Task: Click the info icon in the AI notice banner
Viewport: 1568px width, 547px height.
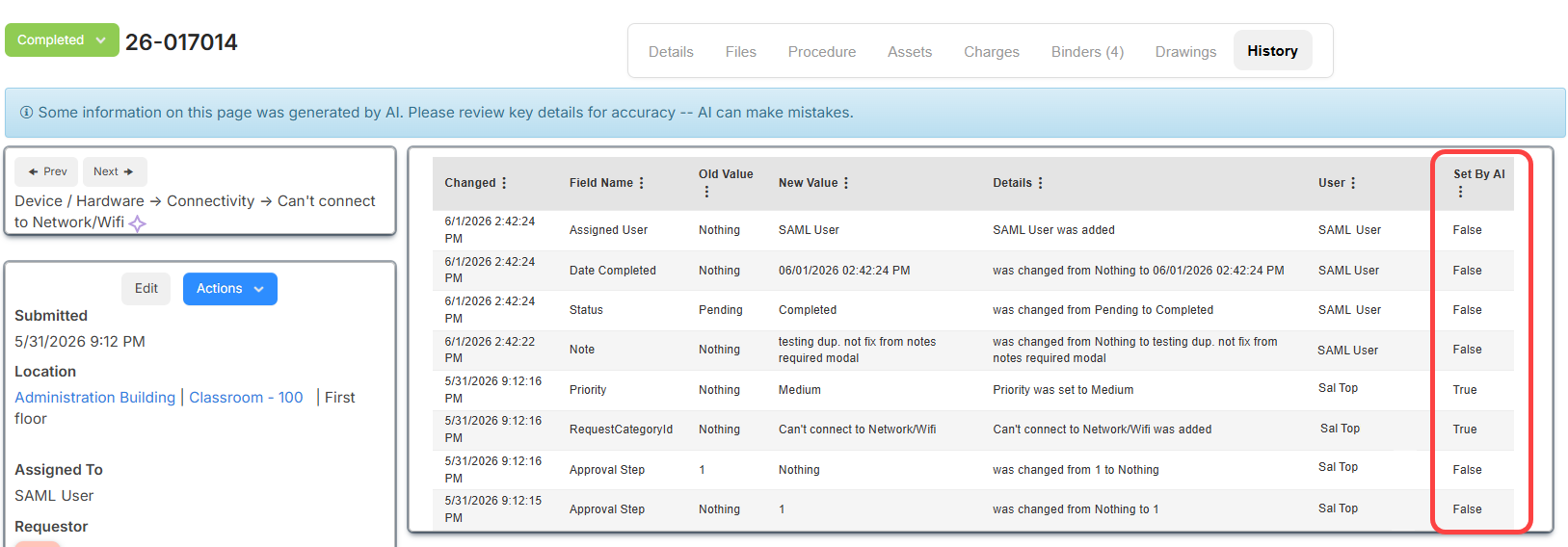Action: coord(26,113)
